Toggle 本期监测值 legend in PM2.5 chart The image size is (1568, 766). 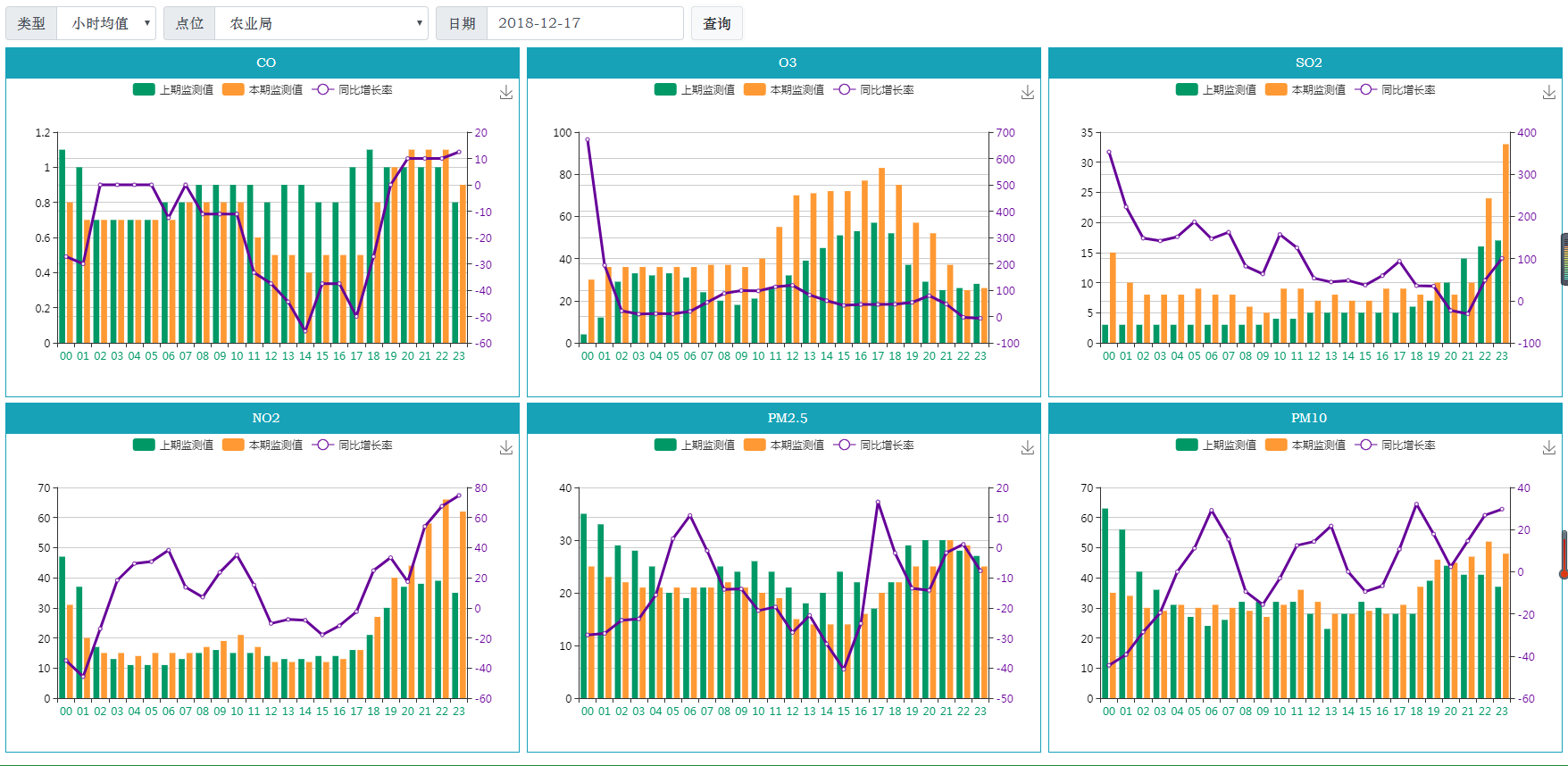784,445
